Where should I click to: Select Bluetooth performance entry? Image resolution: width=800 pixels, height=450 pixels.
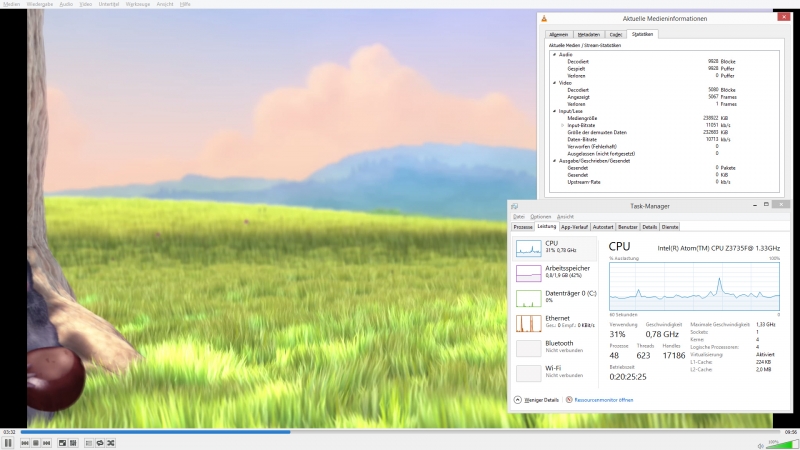pyautogui.click(x=555, y=348)
